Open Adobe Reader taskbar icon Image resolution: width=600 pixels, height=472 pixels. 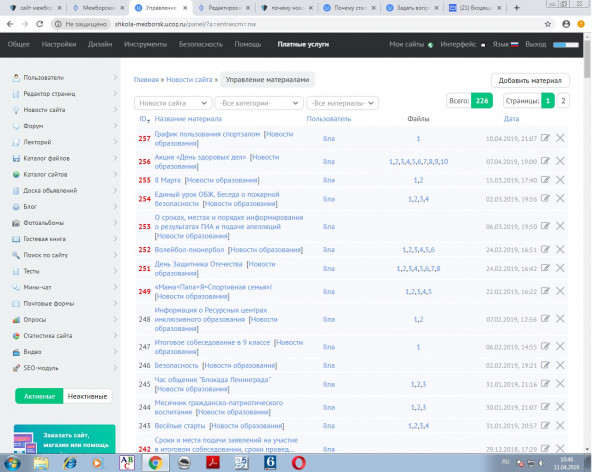(213, 463)
